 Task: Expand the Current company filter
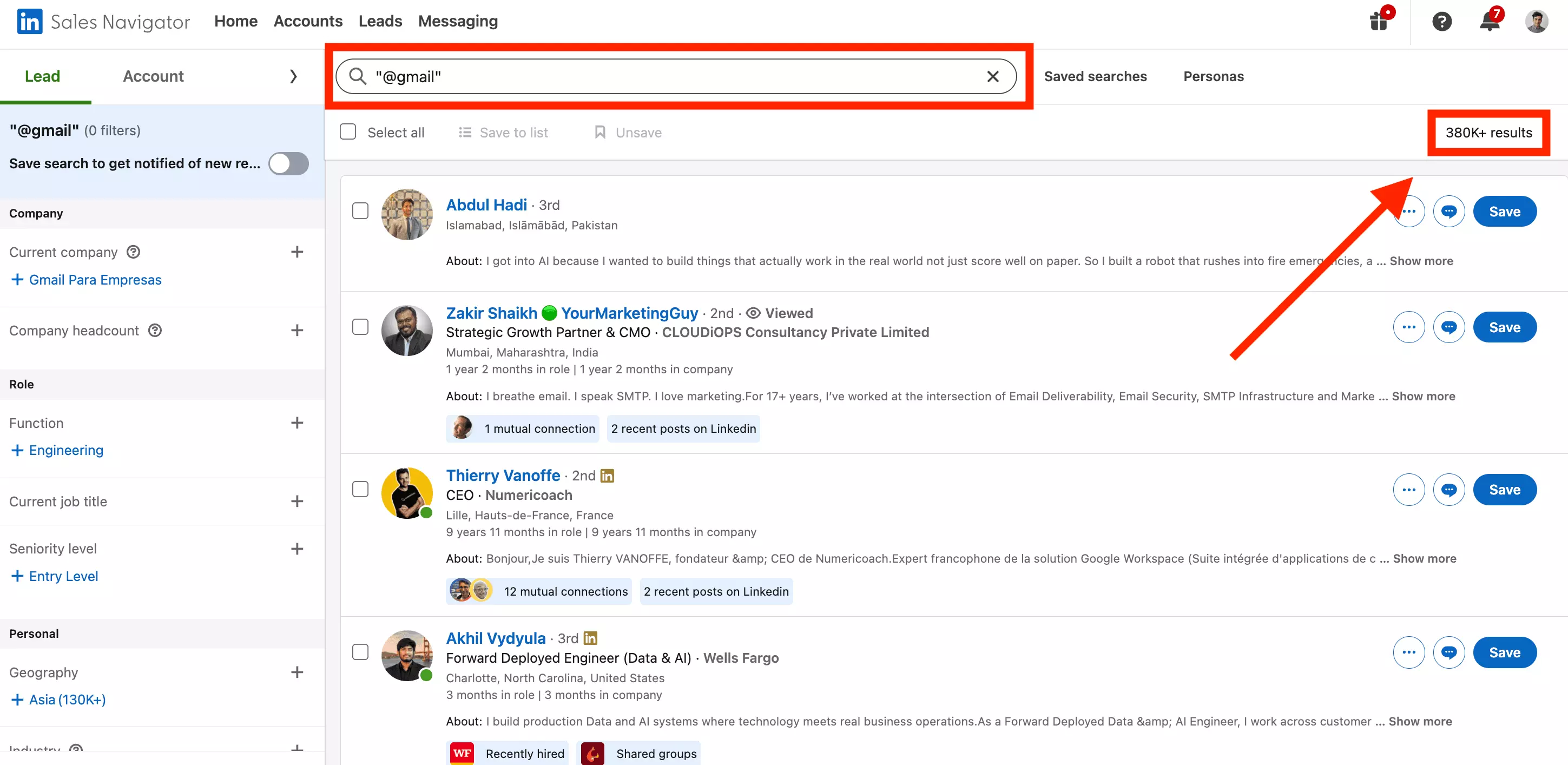coord(297,252)
